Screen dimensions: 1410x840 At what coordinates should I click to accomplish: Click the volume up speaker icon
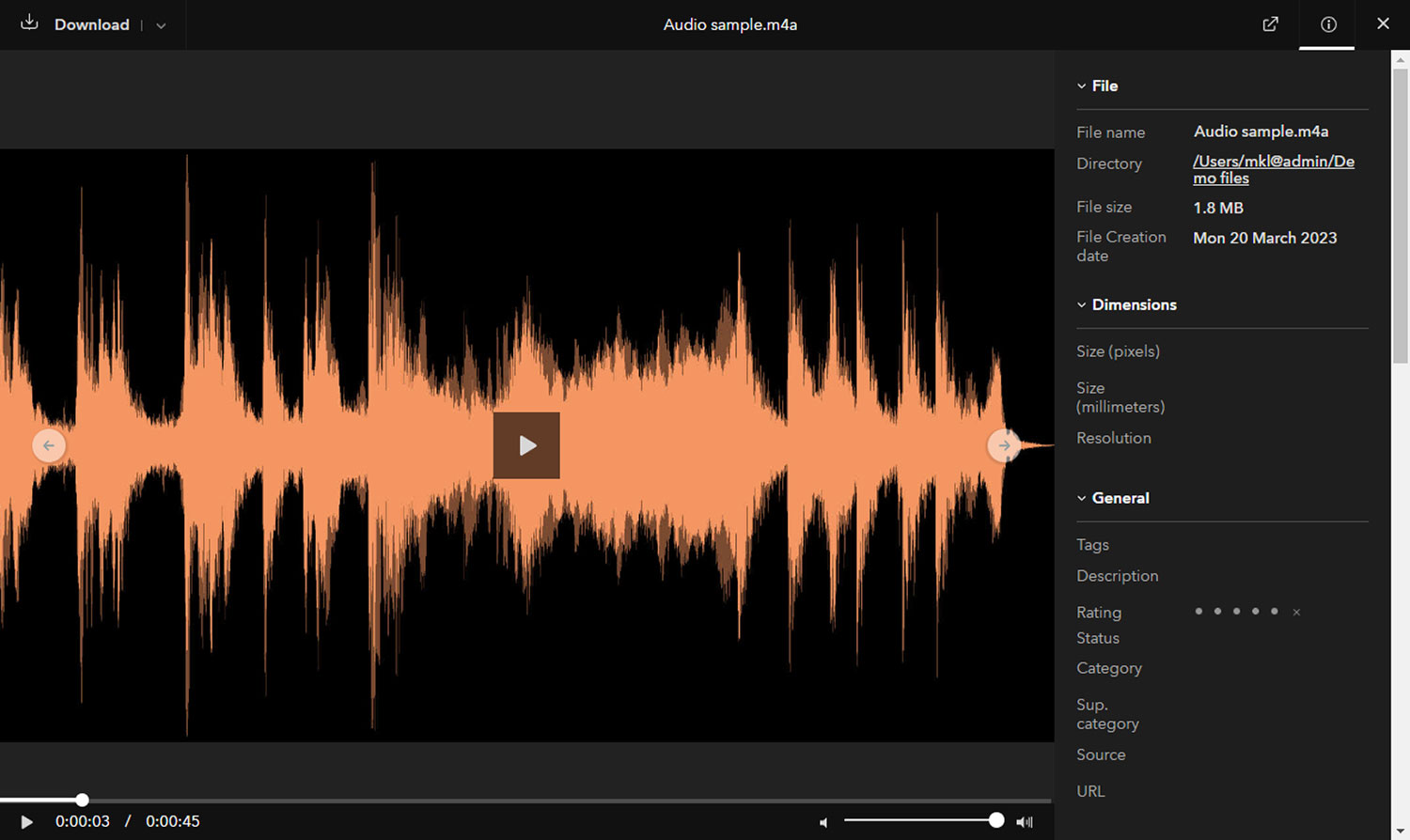pyautogui.click(x=1025, y=822)
